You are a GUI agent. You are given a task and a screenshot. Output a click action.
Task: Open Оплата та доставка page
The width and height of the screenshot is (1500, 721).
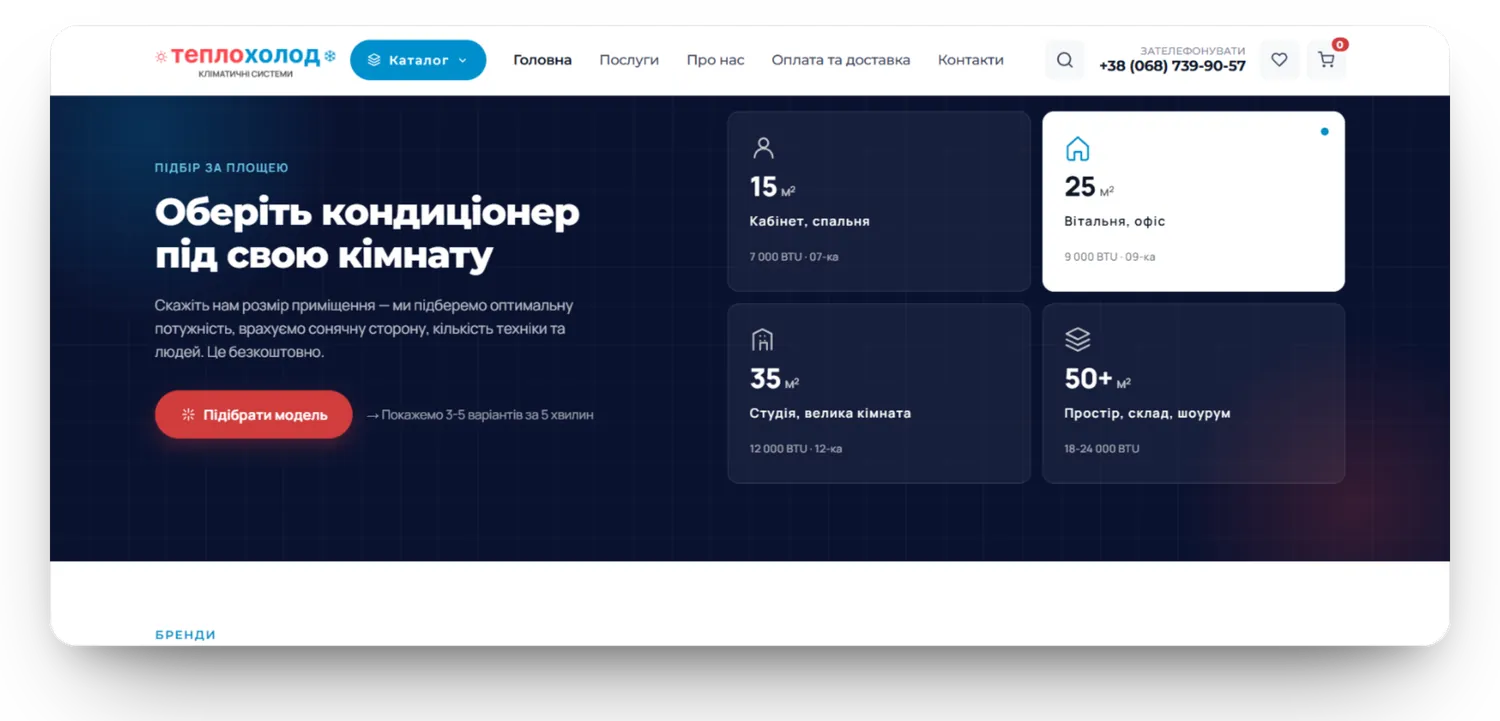tap(841, 60)
